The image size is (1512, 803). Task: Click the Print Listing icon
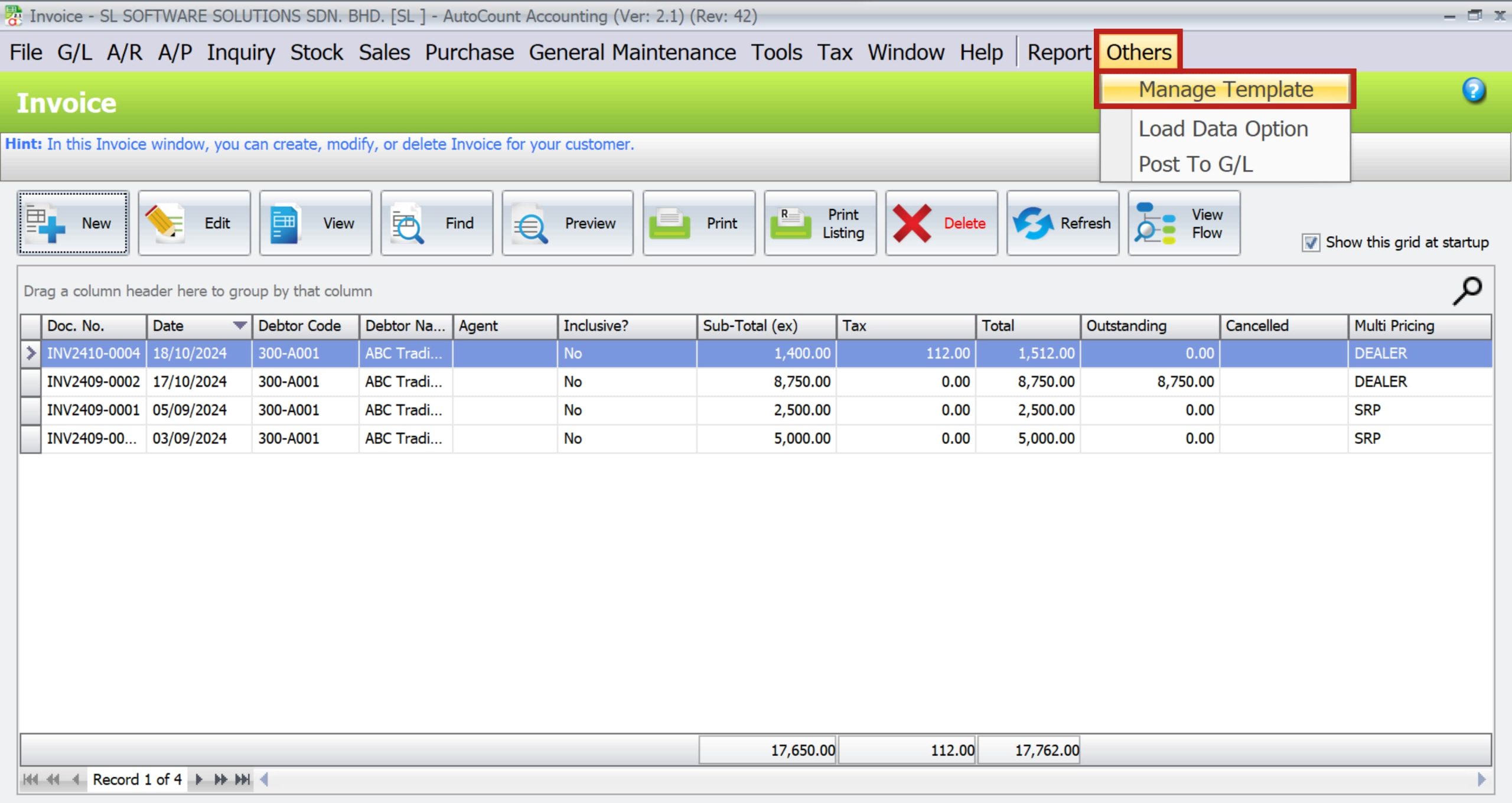tap(820, 223)
